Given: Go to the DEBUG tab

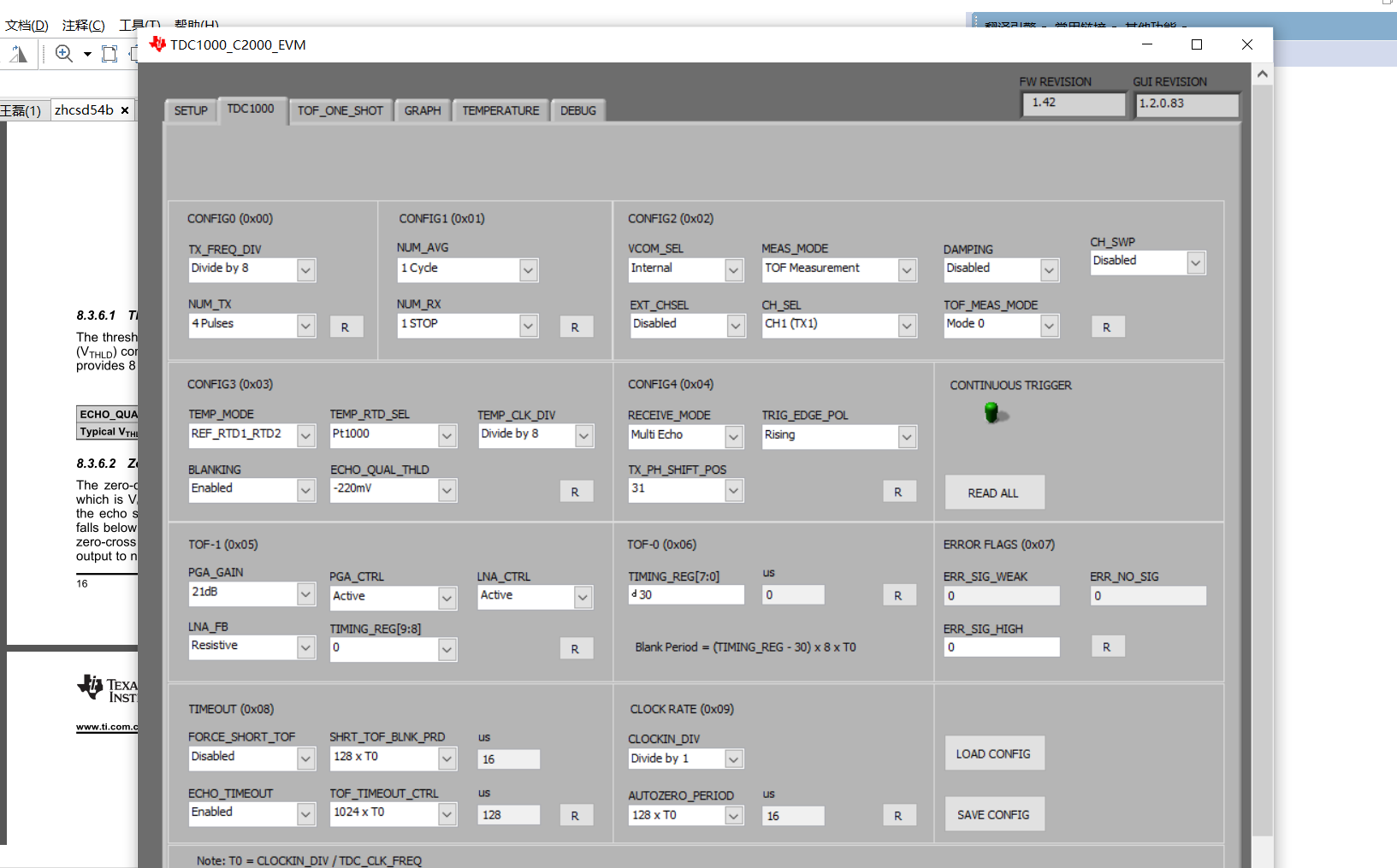Looking at the screenshot, I should click(x=578, y=111).
